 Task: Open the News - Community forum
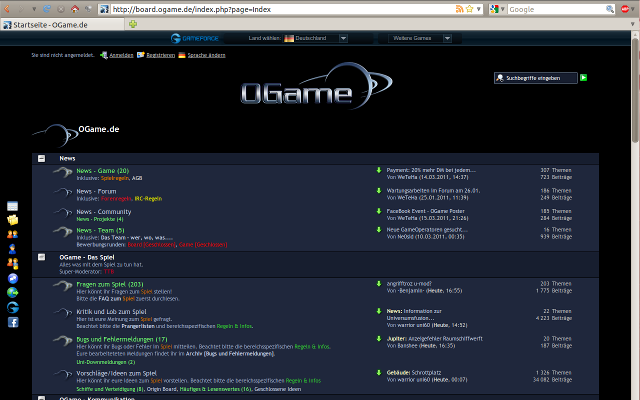(104, 211)
